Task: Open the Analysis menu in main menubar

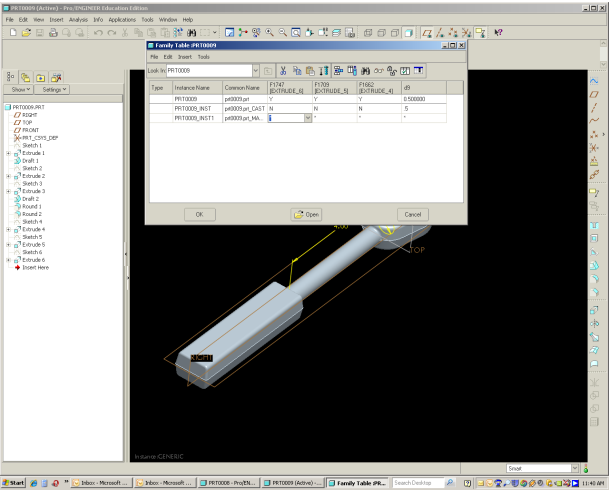Action: click(x=78, y=19)
